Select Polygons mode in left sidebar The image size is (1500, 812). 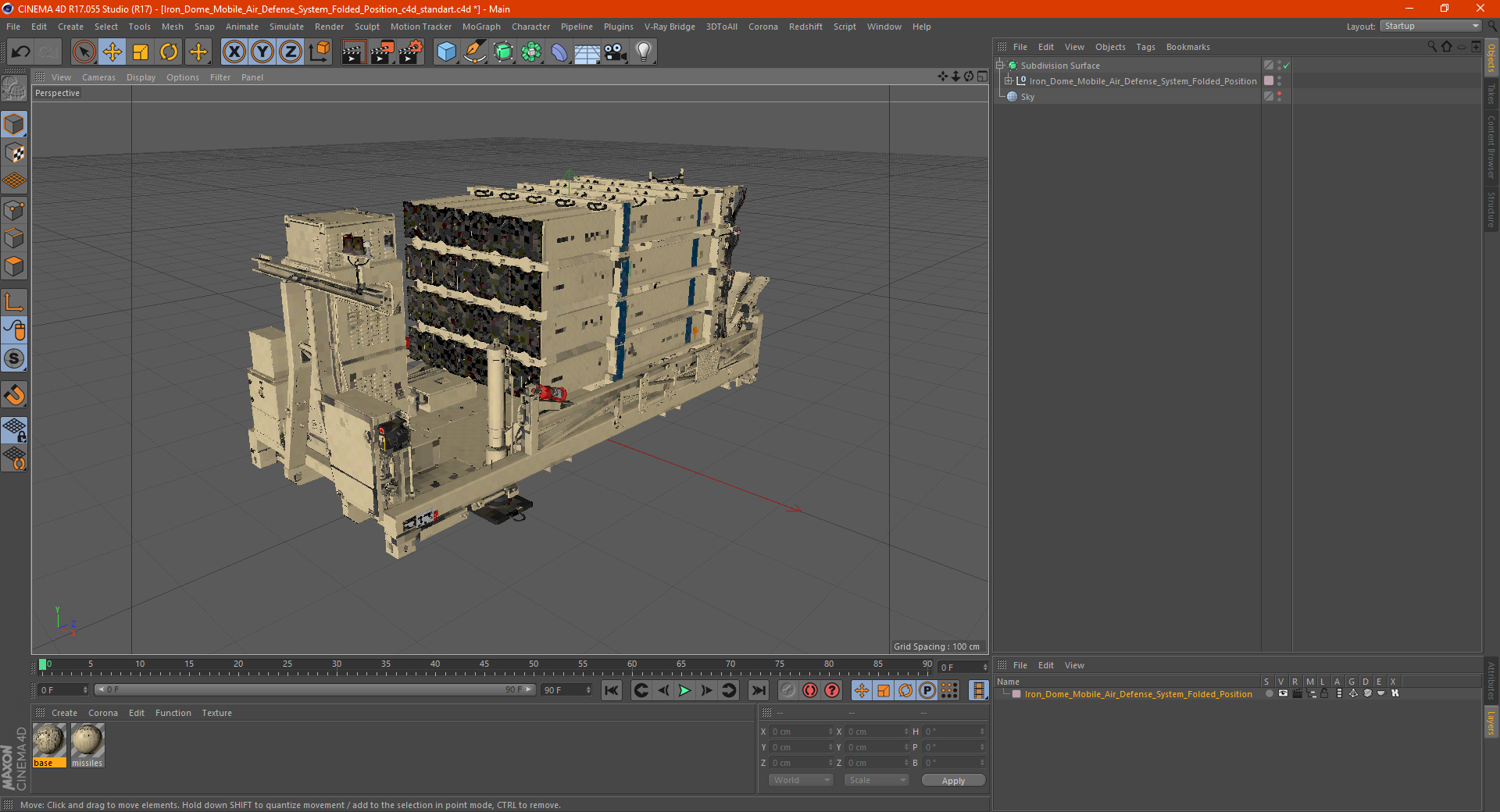(14, 266)
